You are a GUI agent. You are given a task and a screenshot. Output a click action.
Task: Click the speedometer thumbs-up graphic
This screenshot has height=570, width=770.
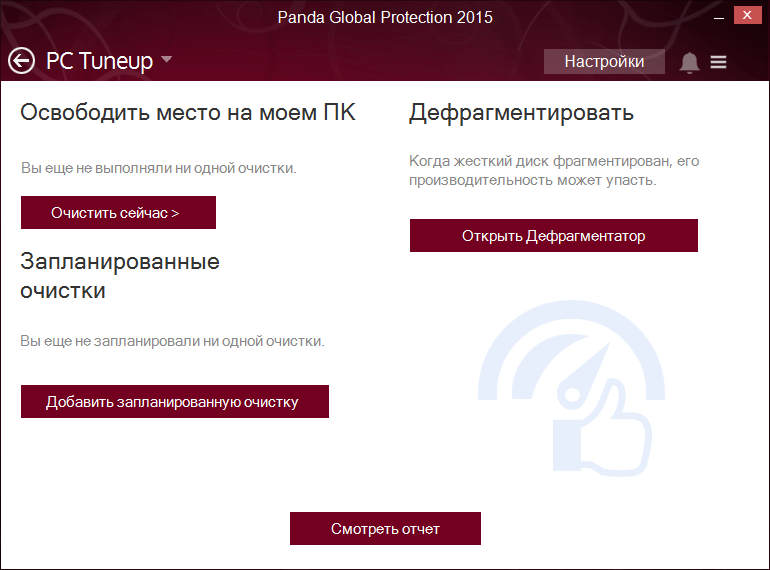[x=571, y=388]
